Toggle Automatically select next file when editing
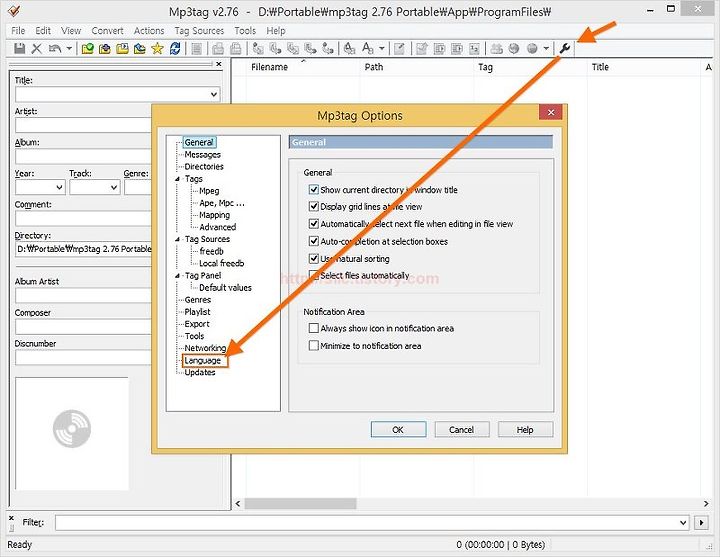The image size is (720, 557). (x=314, y=224)
